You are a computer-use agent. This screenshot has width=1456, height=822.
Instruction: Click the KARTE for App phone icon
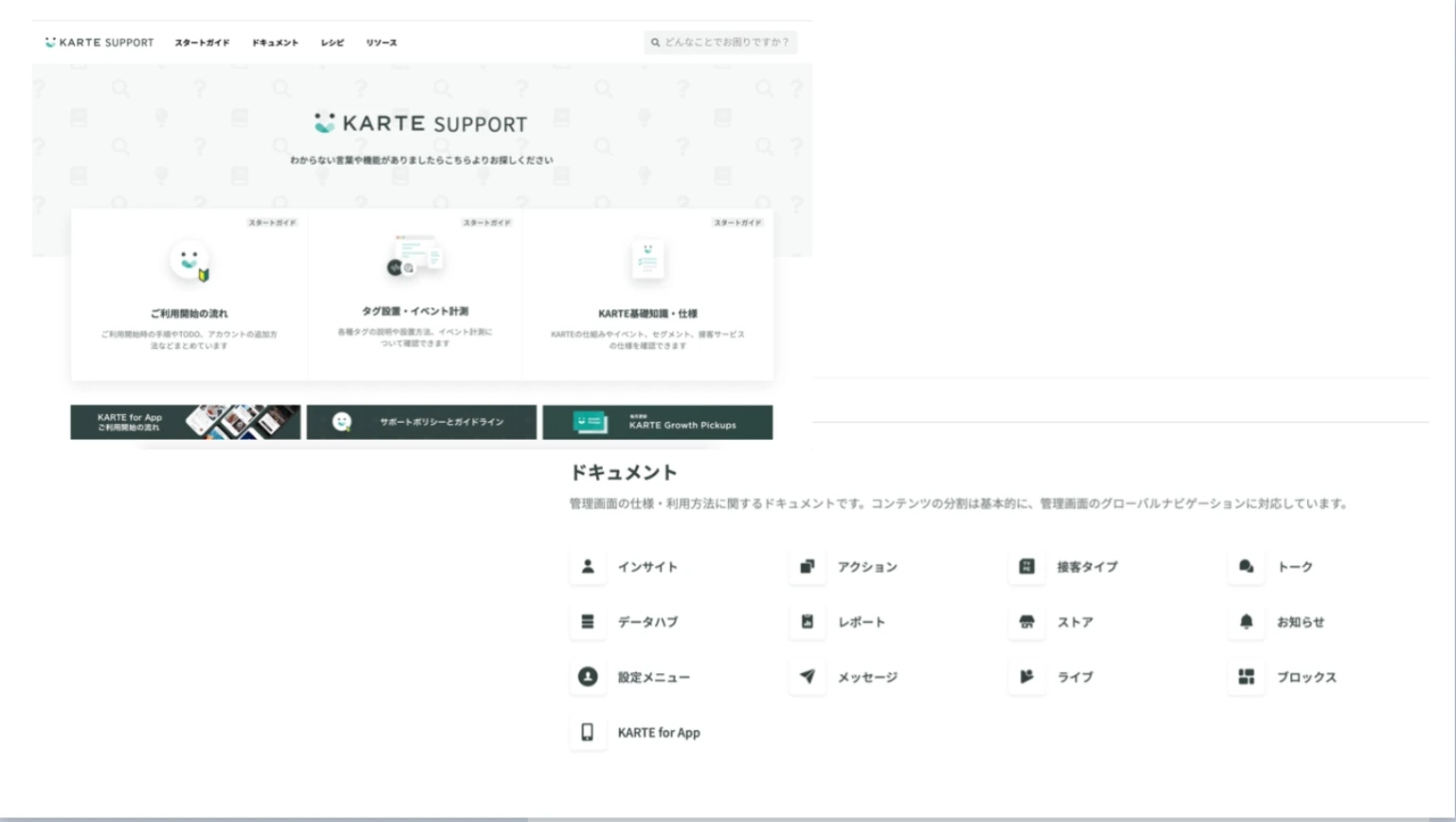click(x=588, y=732)
